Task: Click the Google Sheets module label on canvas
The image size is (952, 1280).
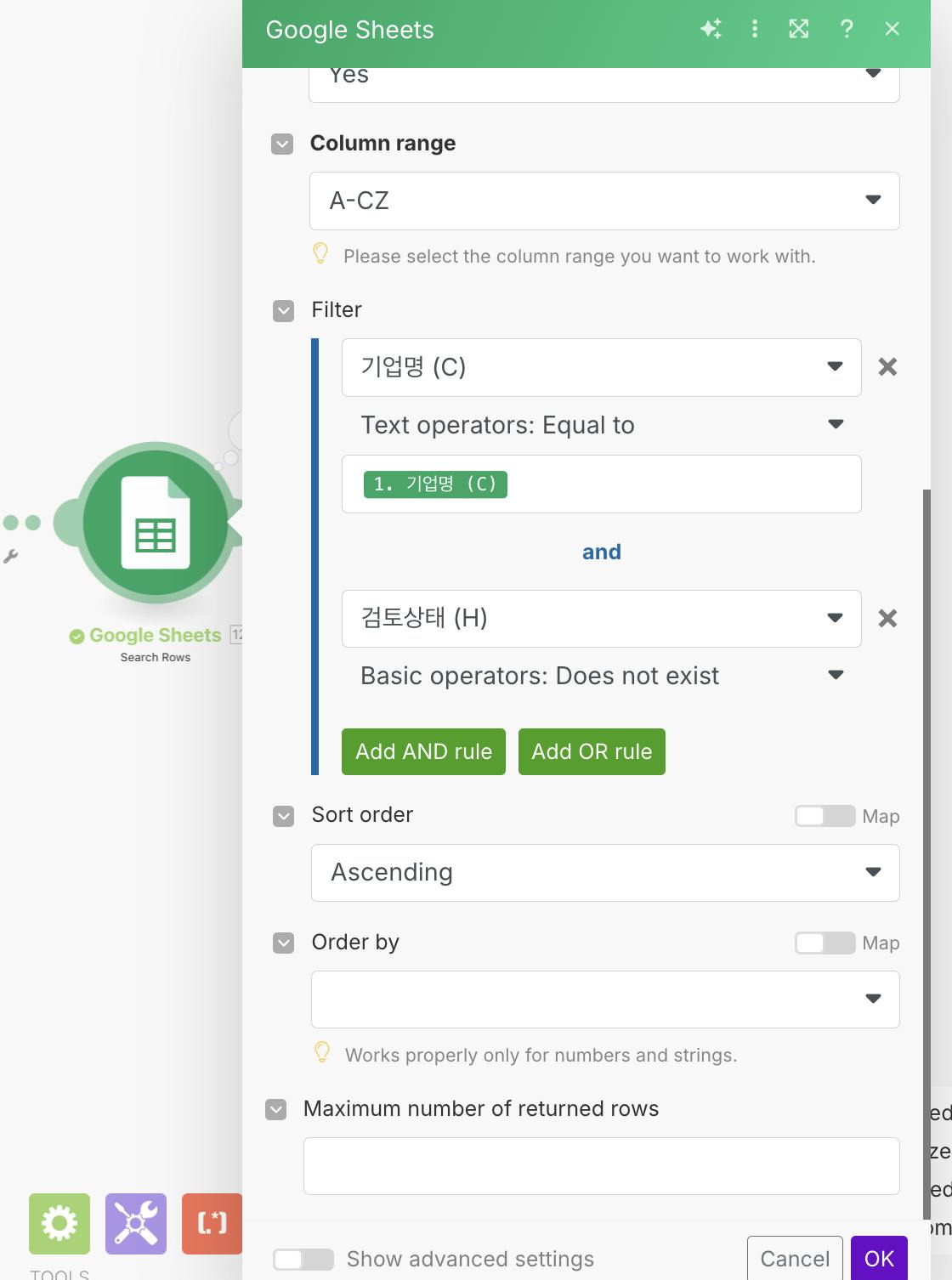Action: pos(155,635)
